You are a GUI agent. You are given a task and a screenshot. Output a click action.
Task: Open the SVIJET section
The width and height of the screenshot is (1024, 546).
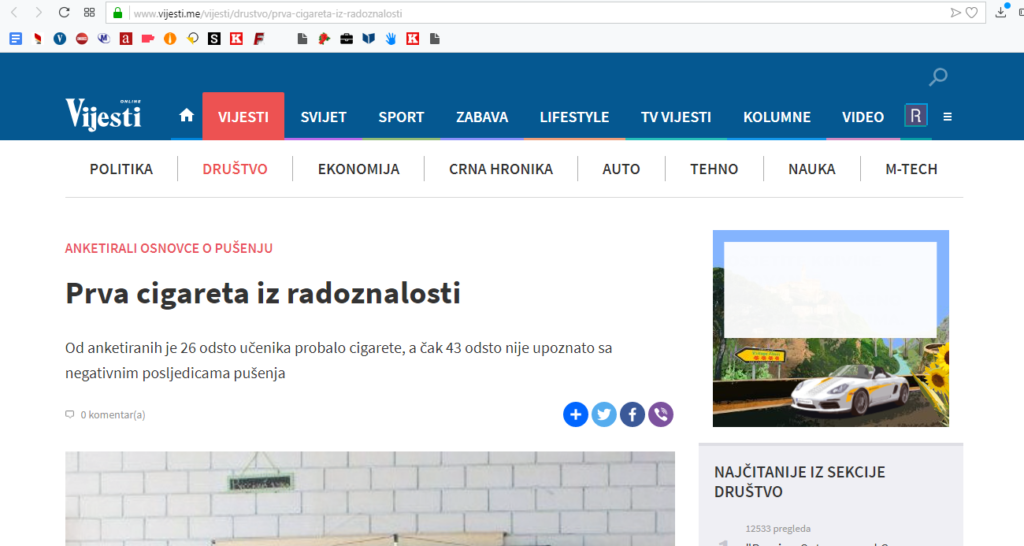pos(323,117)
